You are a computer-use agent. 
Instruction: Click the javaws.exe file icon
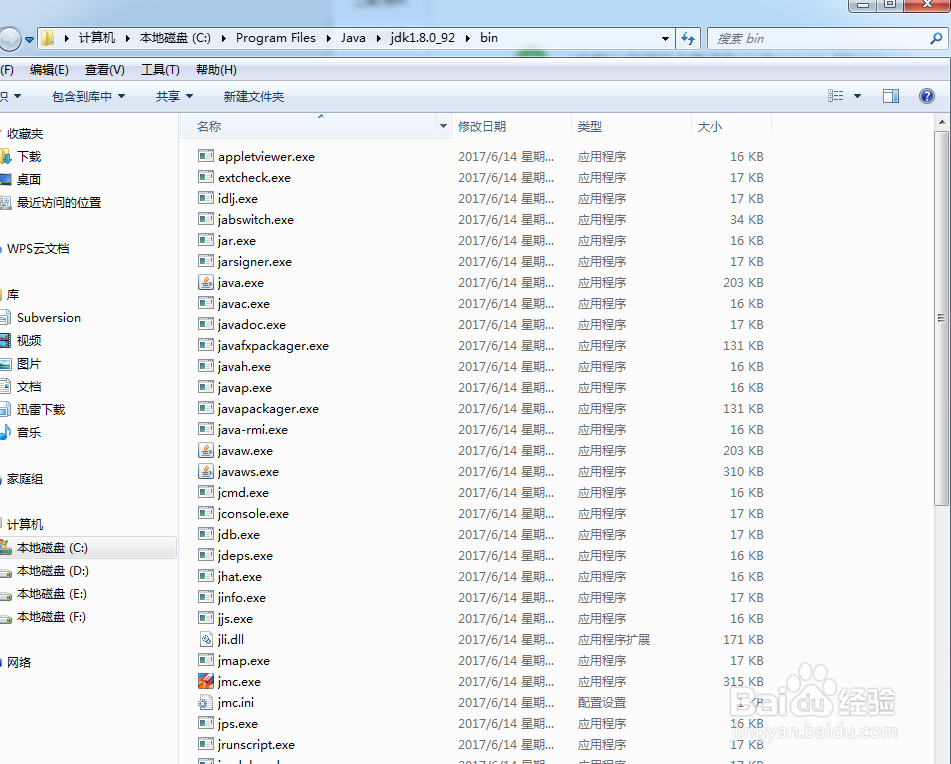click(206, 471)
